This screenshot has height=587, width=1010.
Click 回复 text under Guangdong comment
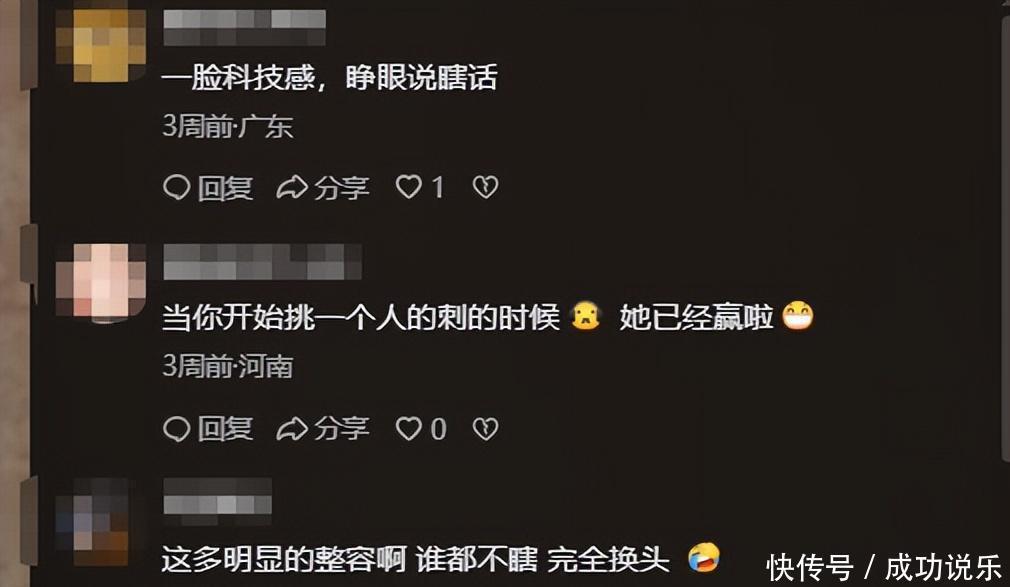(x=225, y=188)
